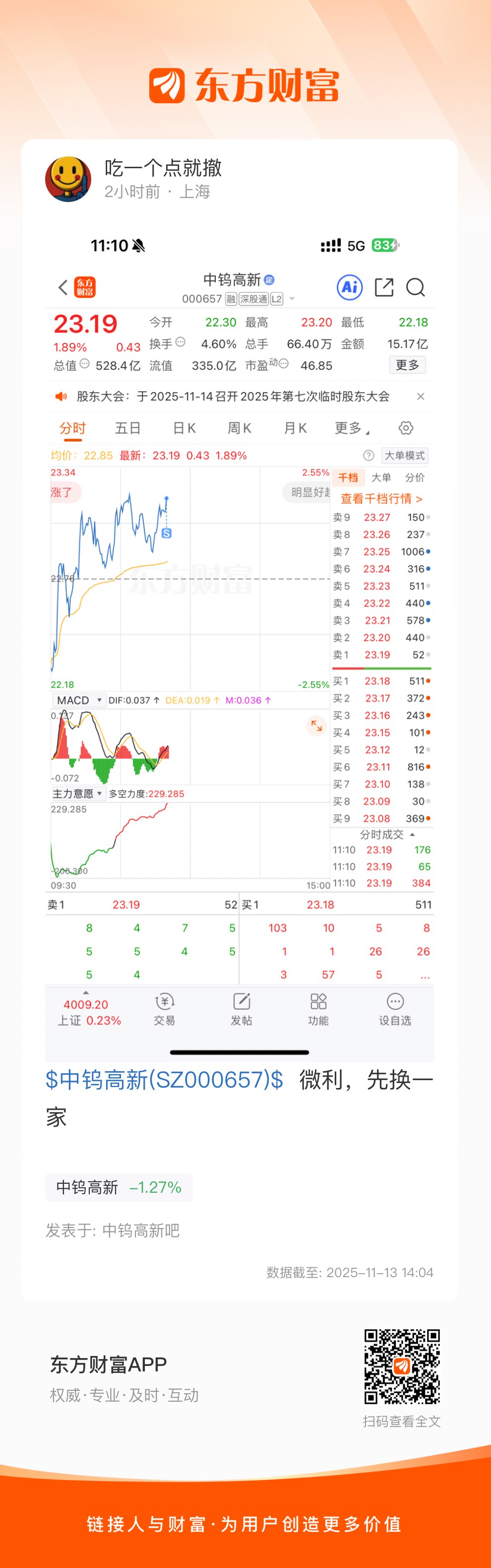This screenshot has height=1568, width=491.
Task: Tap the 上证 4009.20 index value
Action: tap(86, 1004)
